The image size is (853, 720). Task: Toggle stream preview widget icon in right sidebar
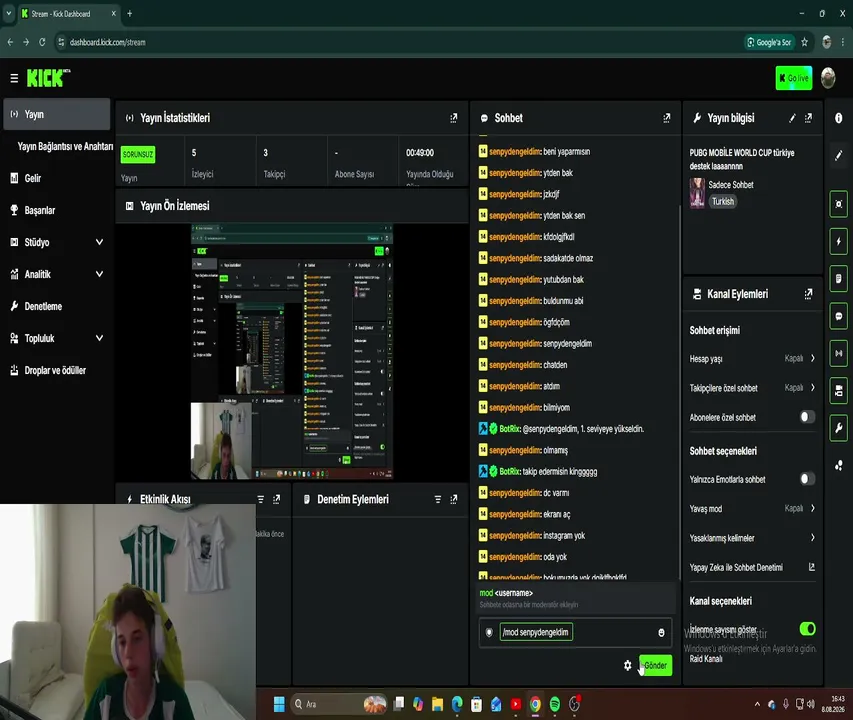pos(838,204)
